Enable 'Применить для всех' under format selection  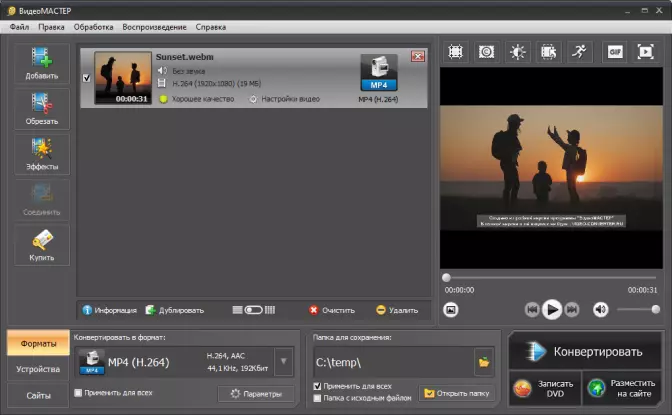tap(80, 393)
